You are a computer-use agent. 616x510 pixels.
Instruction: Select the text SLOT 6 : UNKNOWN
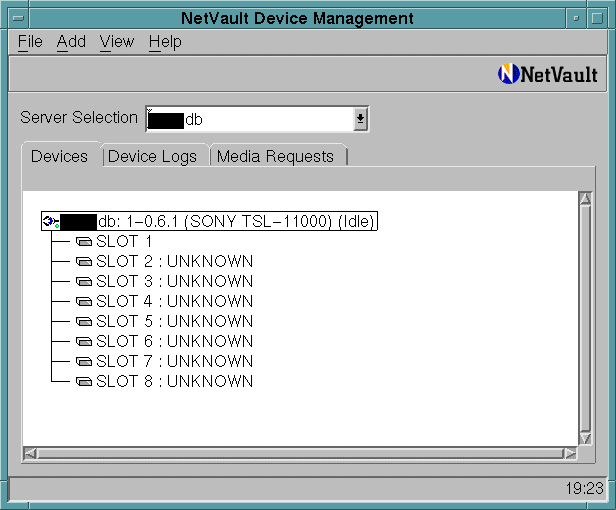[174, 341]
